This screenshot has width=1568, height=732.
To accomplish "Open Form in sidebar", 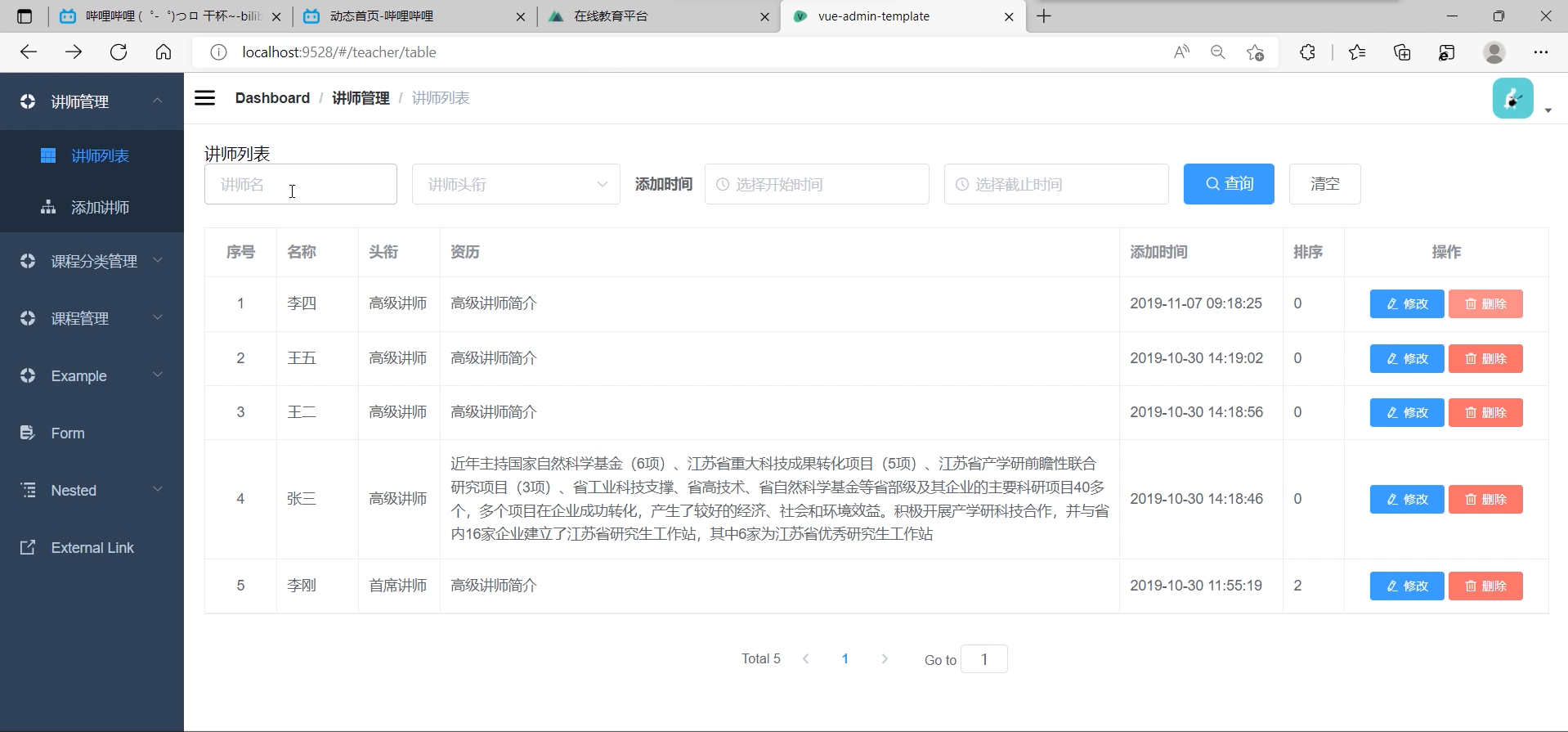I will coord(92,433).
